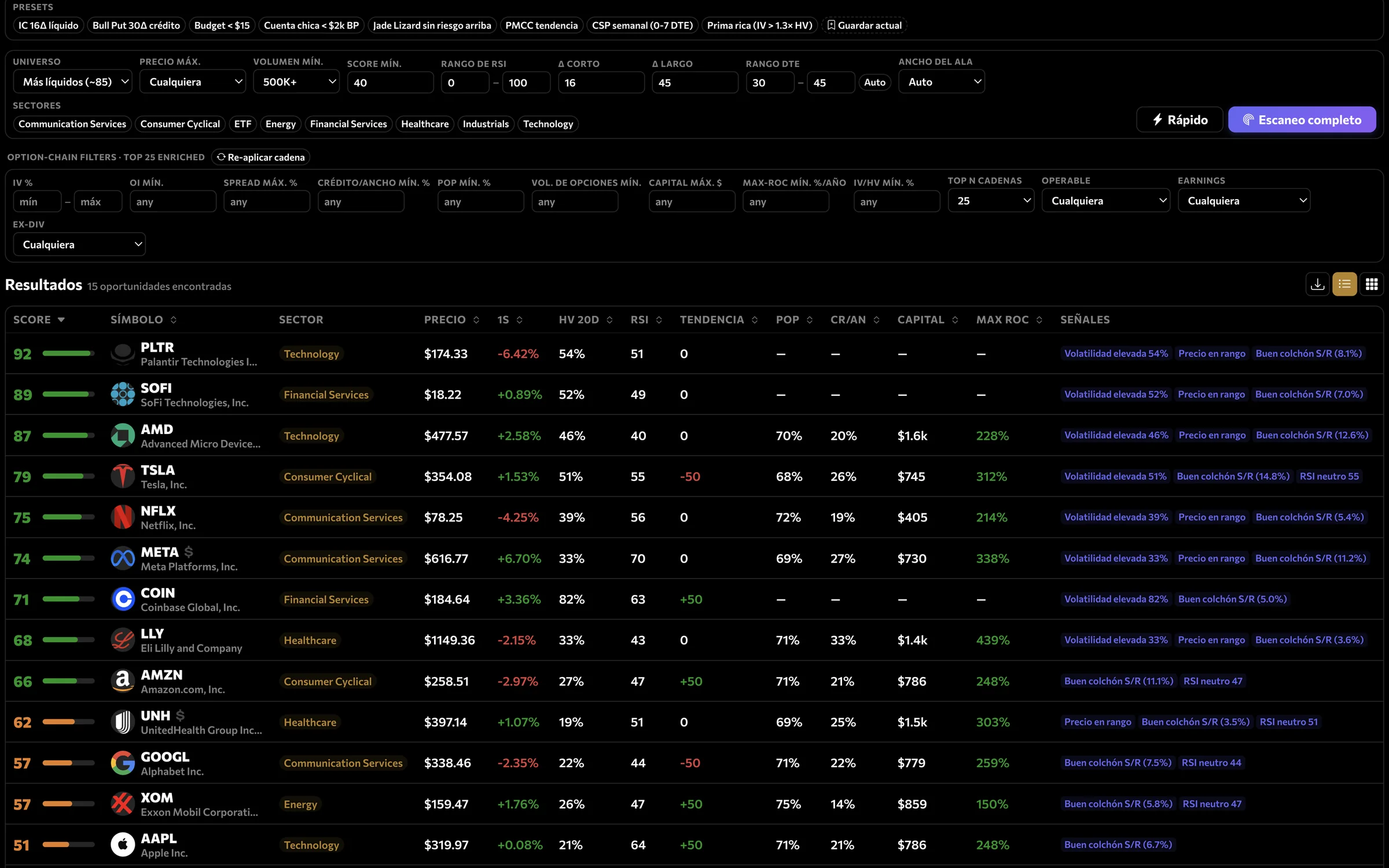This screenshot has width=1389, height=868.
Task: Toggle the Healthcare sector filter
Action: tap(425, 124)
